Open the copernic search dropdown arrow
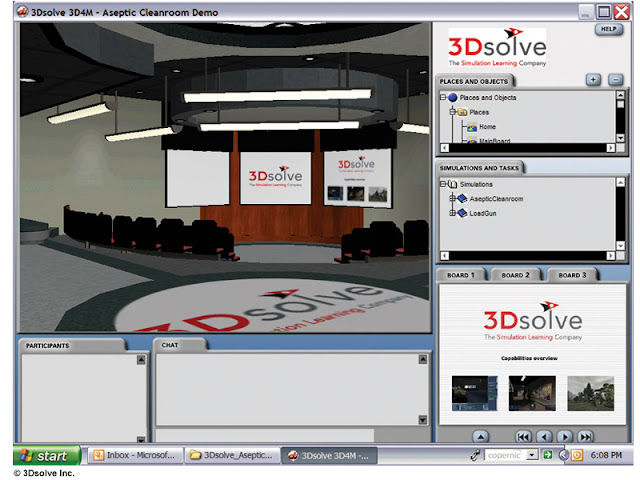Viewport: 640px width, 480px height. [531, 455]
